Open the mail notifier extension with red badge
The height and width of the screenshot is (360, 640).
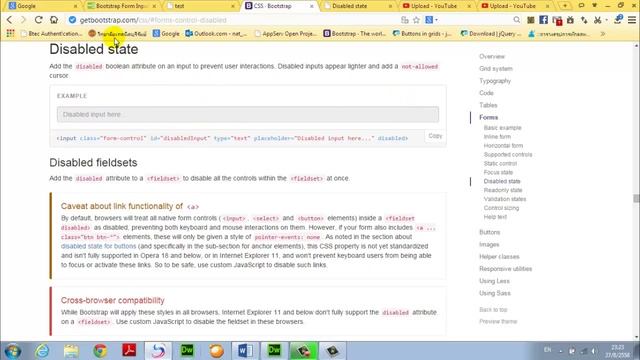click(x=557, y=20)
